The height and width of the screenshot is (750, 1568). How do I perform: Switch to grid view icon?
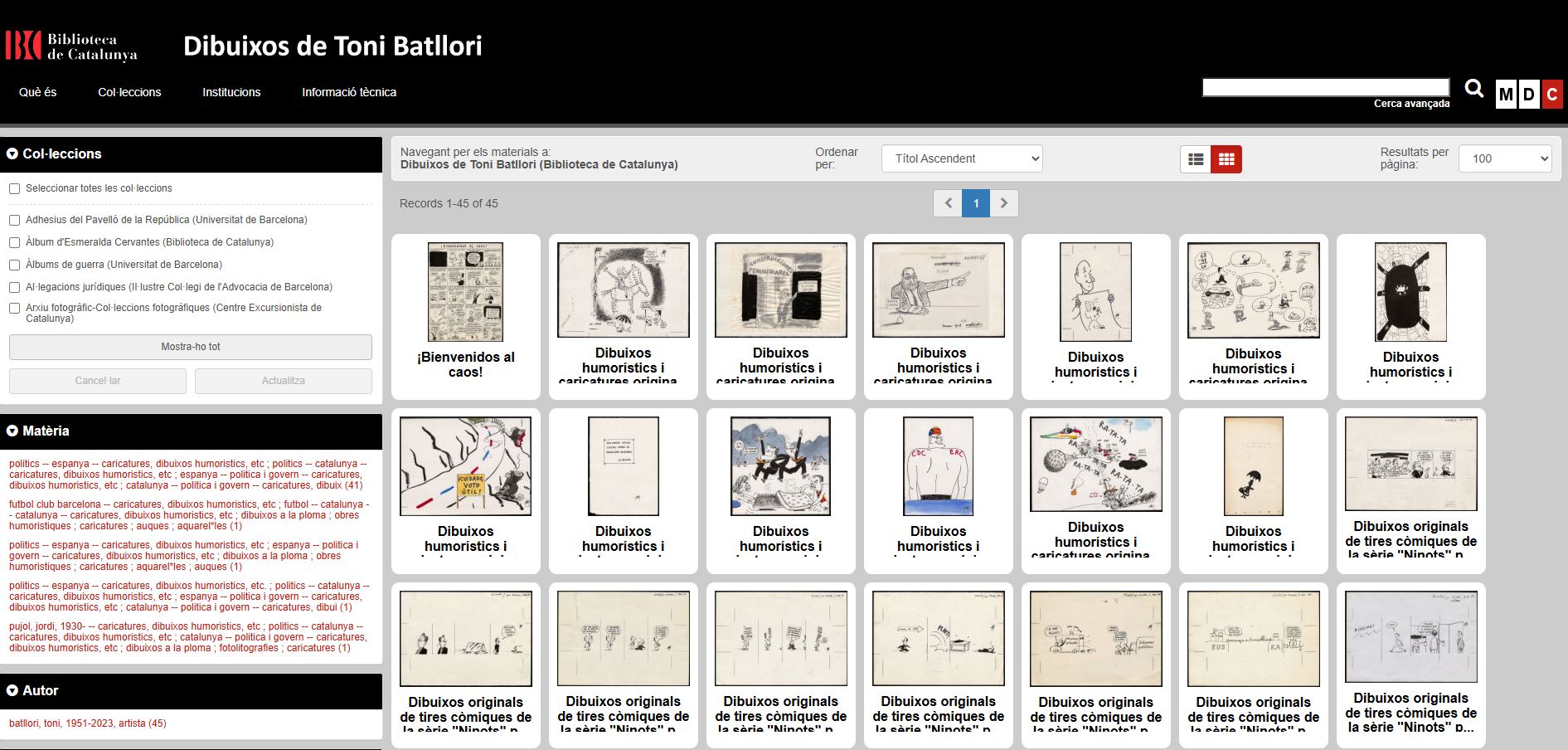tap(1226, 159)
